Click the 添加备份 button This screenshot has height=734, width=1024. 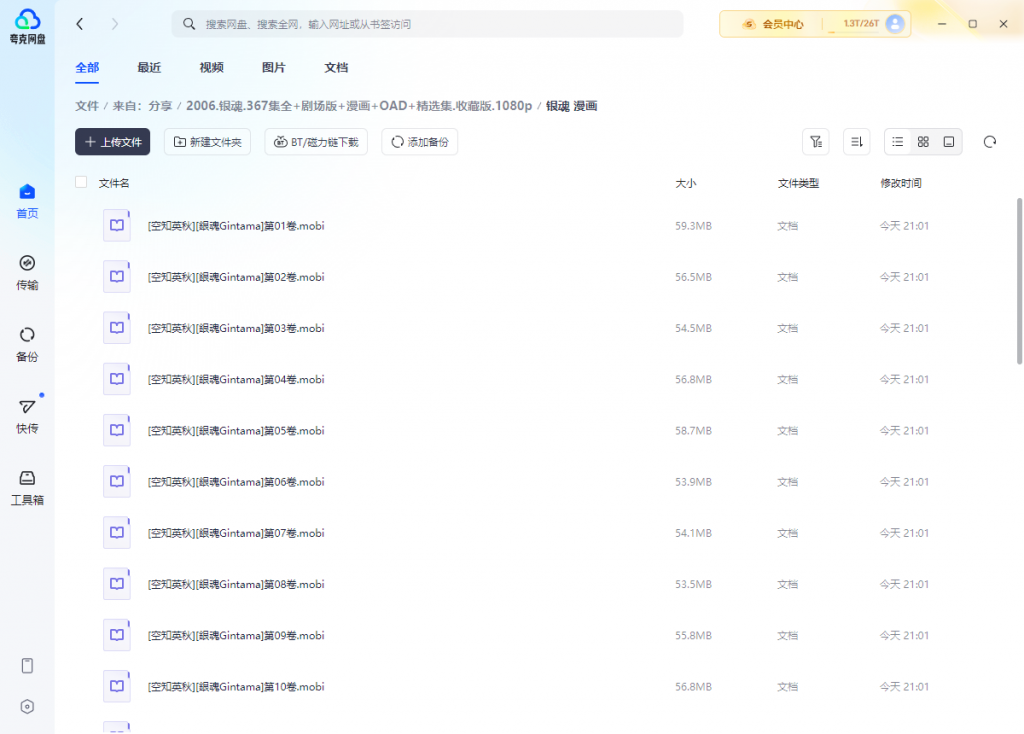point(419,142)
